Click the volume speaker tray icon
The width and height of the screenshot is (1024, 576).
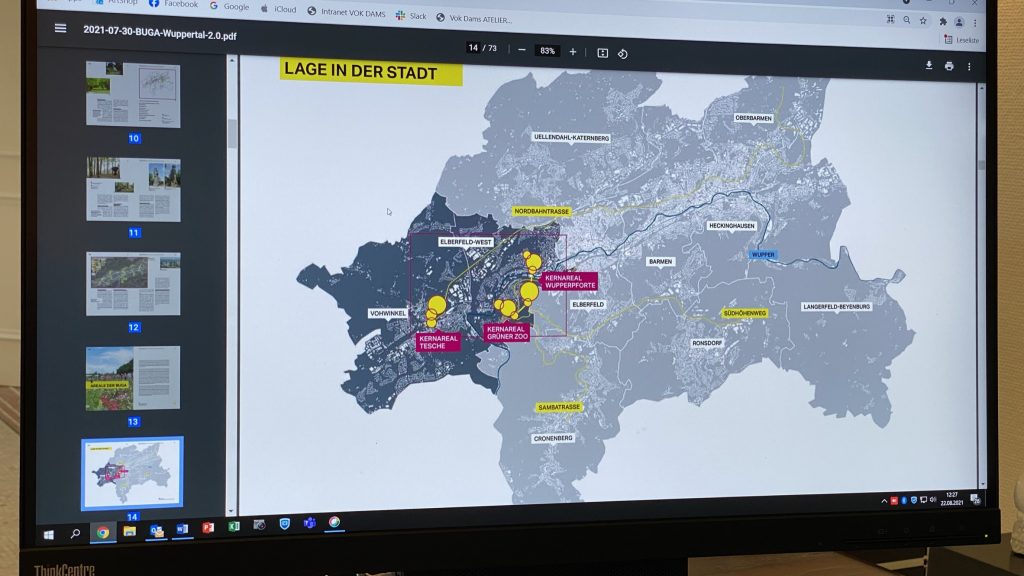(x=933, y=500)
